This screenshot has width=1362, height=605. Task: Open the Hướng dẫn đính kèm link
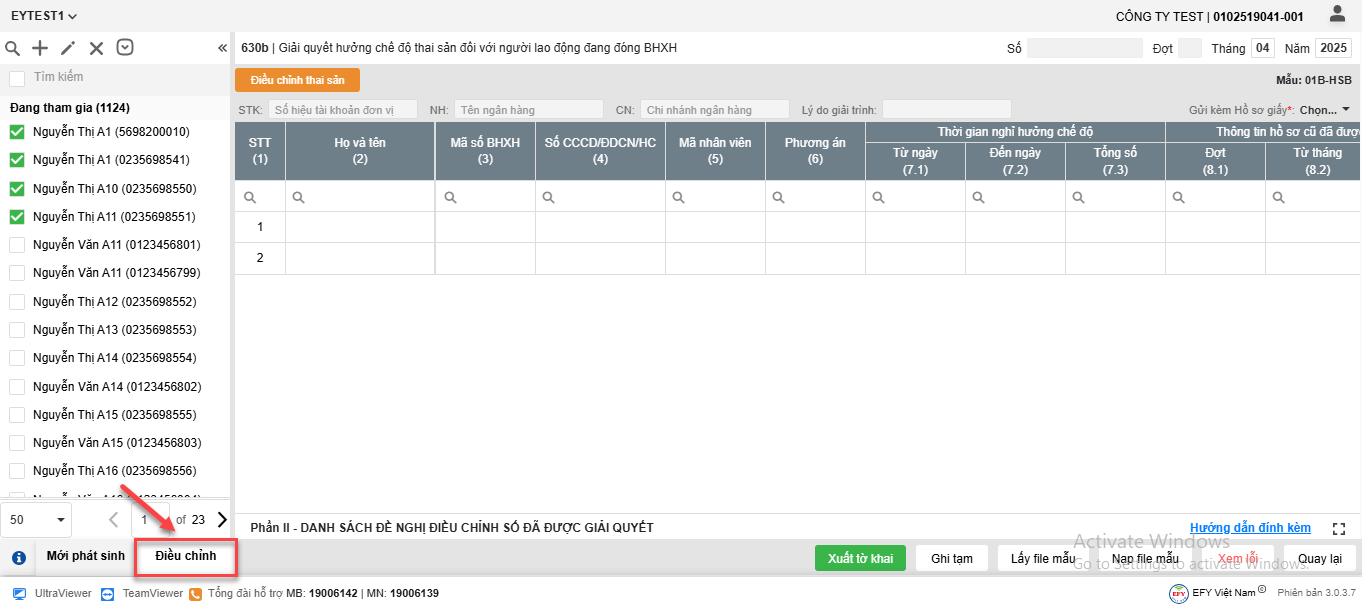pyautogui.click(x=1250, y=528)
